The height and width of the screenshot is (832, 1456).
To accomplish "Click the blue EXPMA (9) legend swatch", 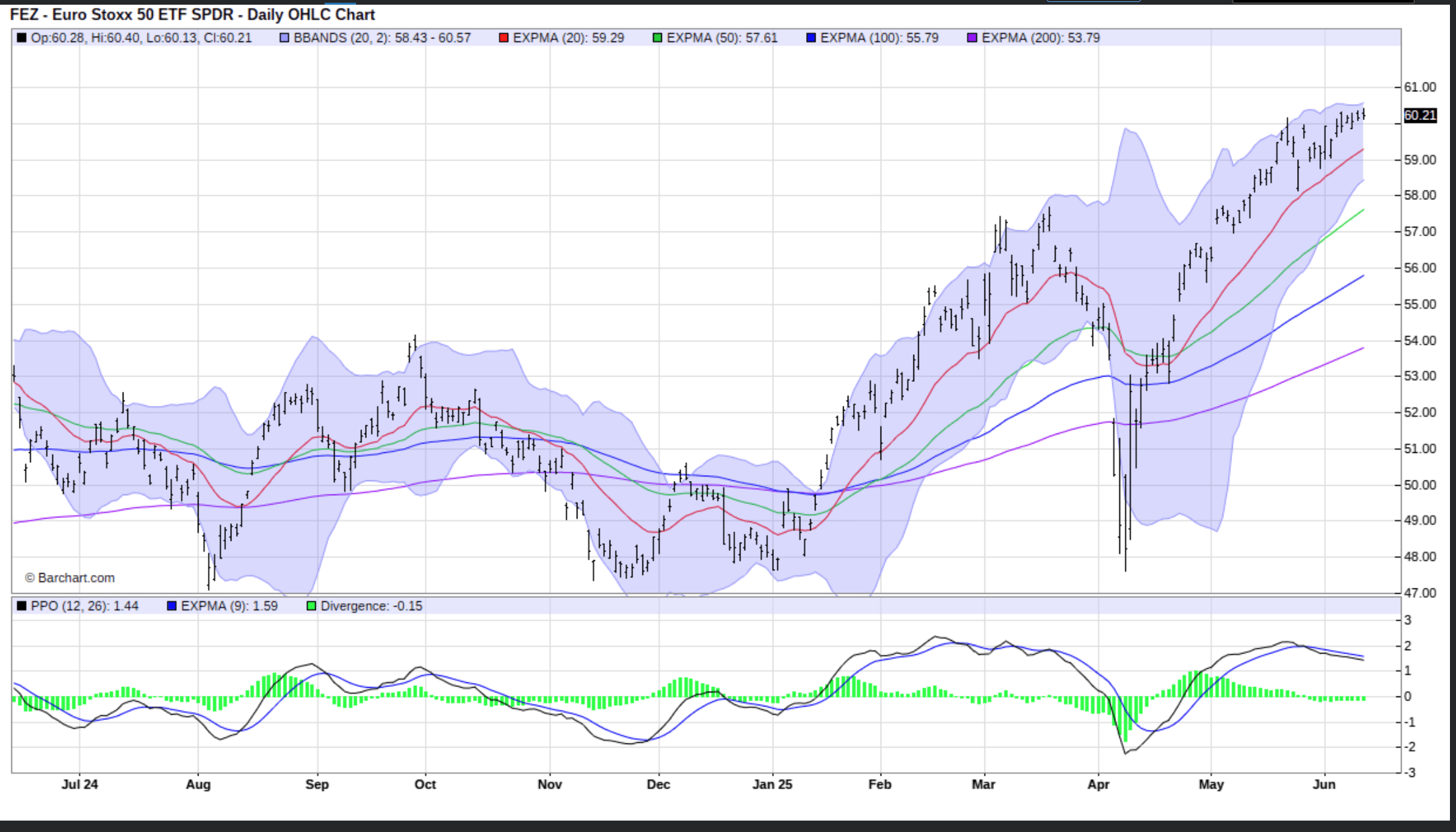I will (172, 606).
